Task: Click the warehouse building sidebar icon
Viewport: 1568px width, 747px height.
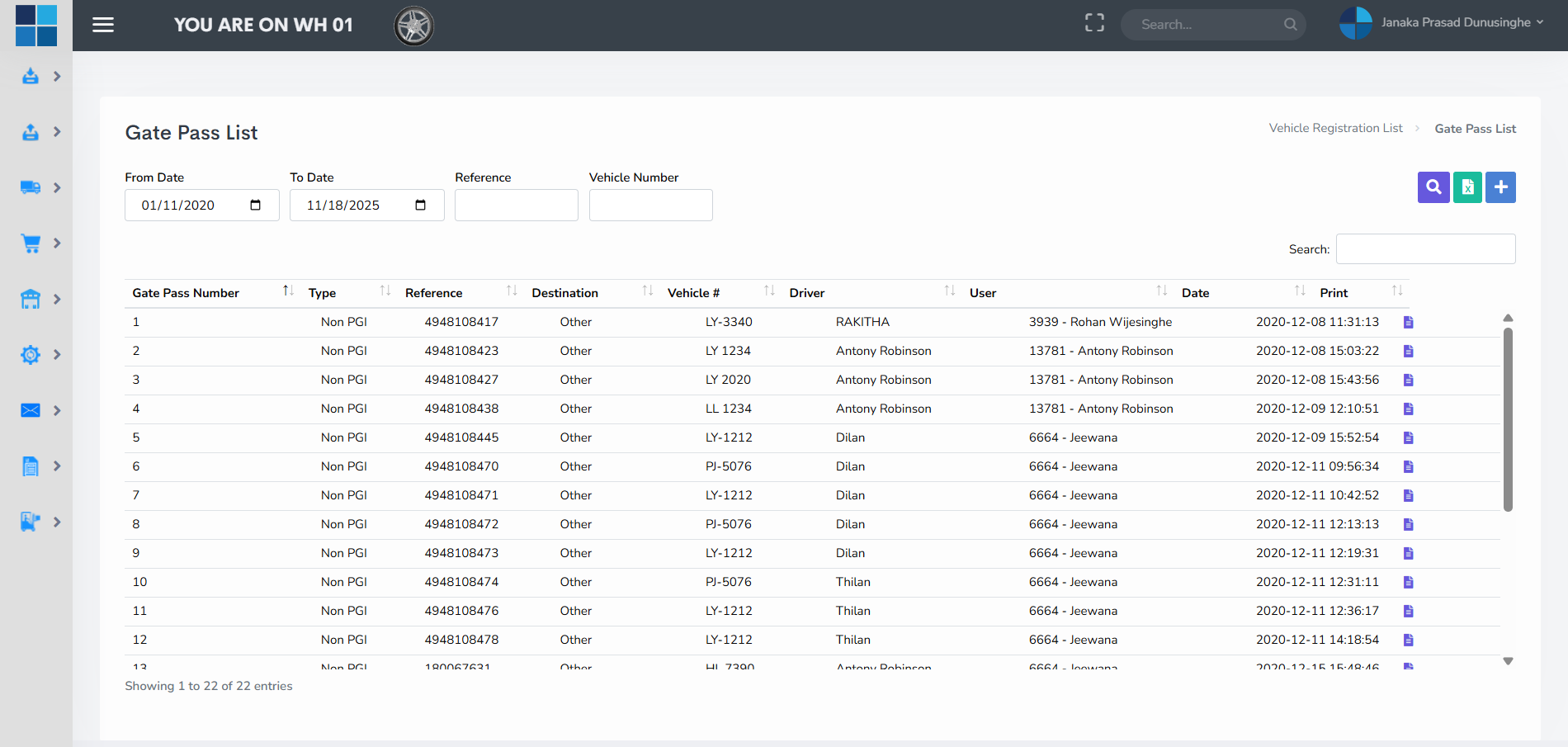Action: (x=31, y=299)
